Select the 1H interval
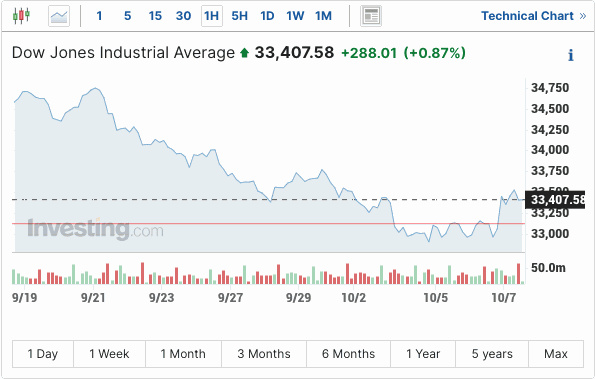The image size is (595, 379). pyautogui.click(x=212, y=16)
